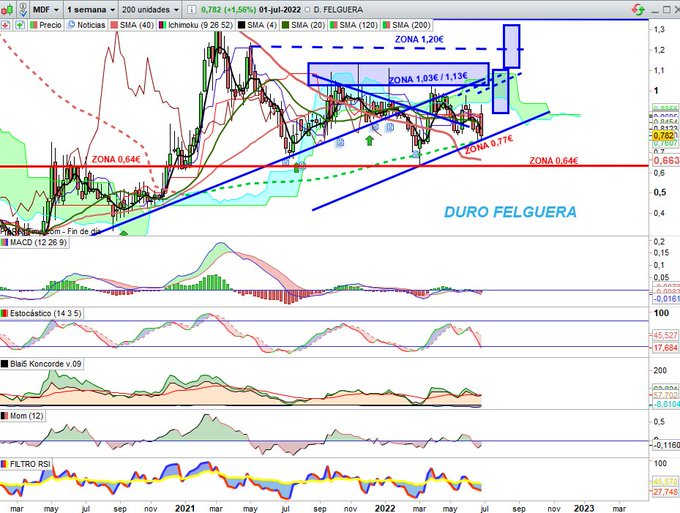The height and width of the screenshot is (513, 680).
Task: Open the Noticias news icon
Action: [72, 25]
